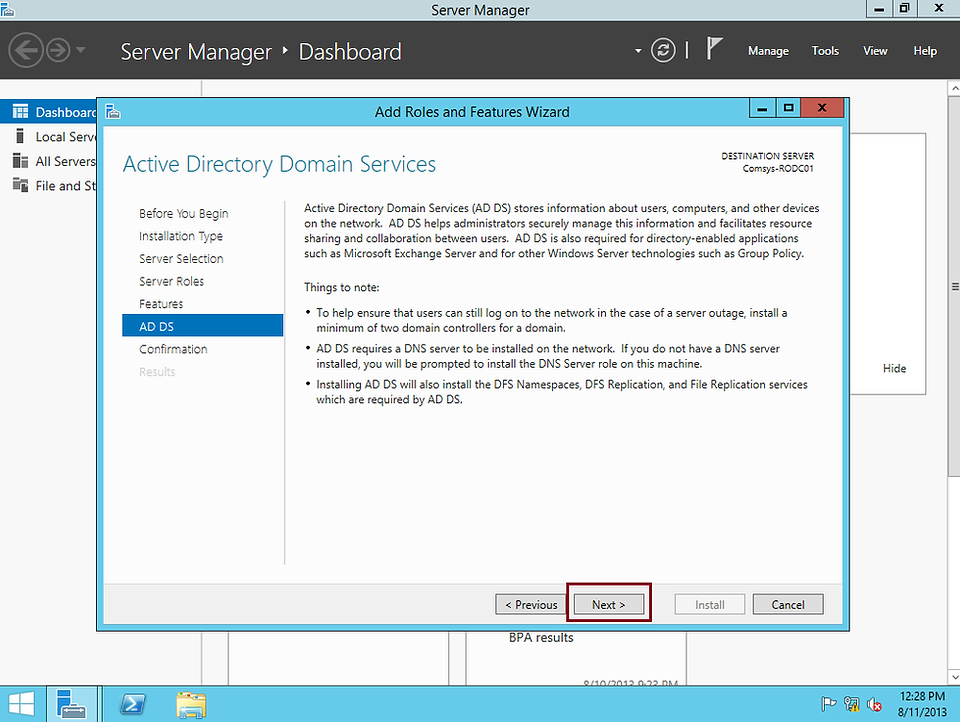Go to Server Roles step
The width and height of the screenshot is (960, 722).
(x=171, y=281)
